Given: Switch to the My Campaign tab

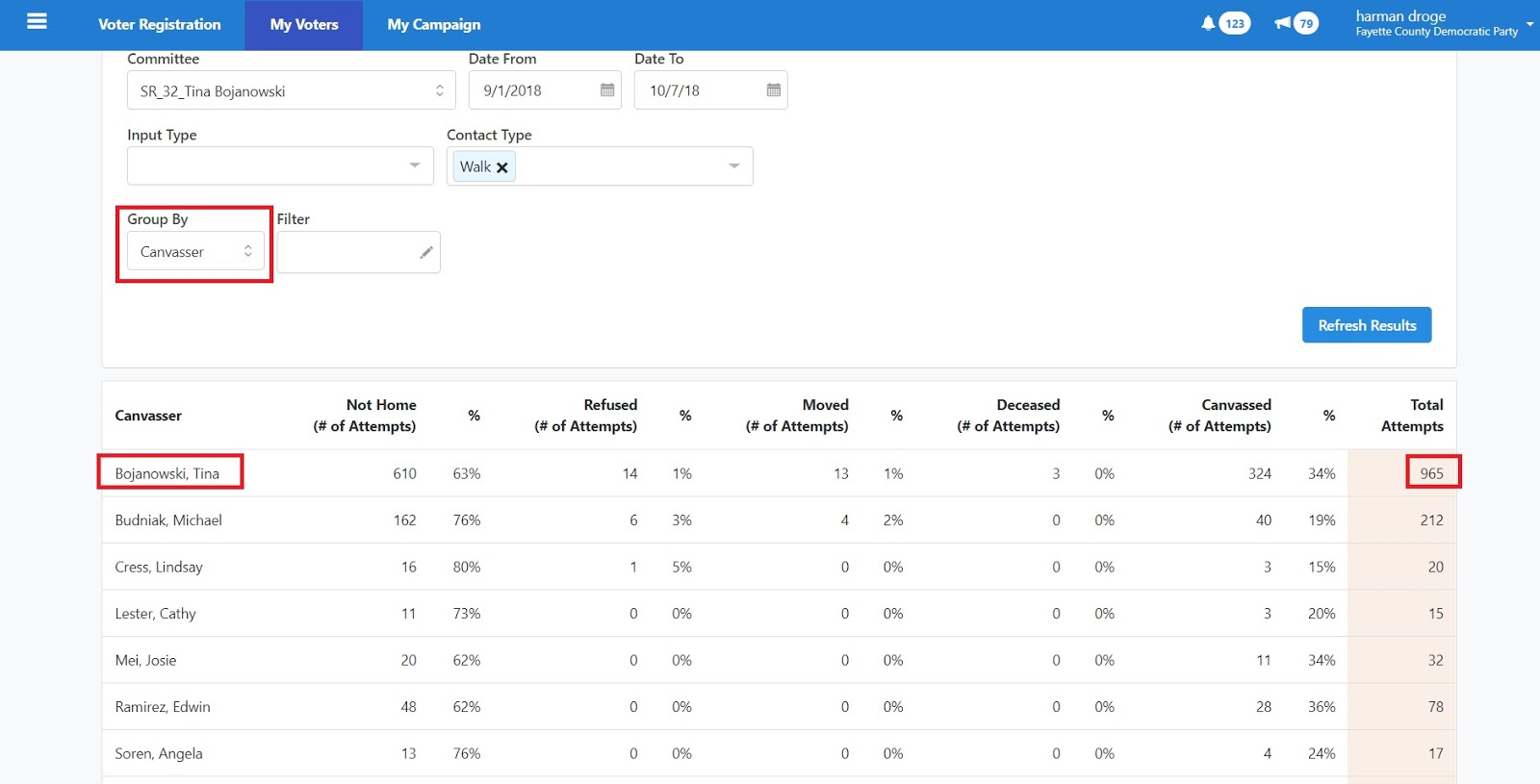Looking at the screenshot, I should (434, 25).
